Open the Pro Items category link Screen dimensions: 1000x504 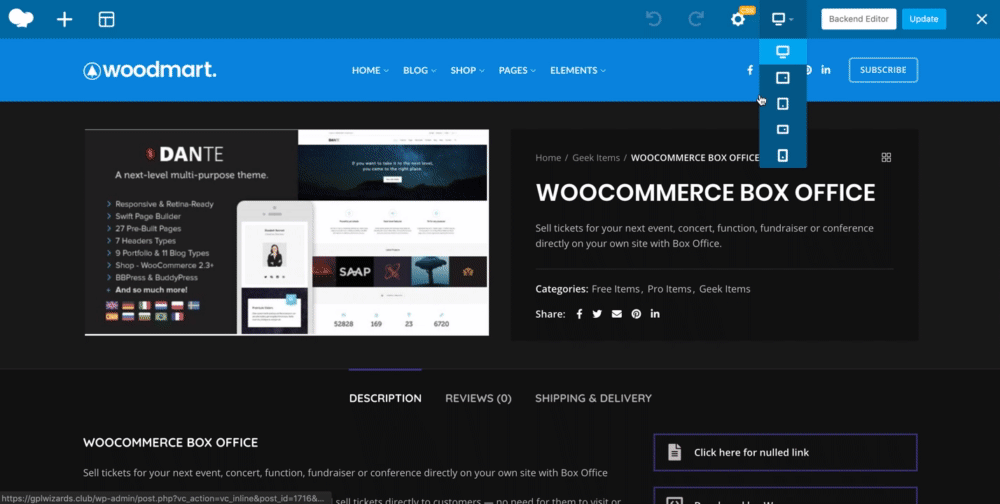[669, 289]
